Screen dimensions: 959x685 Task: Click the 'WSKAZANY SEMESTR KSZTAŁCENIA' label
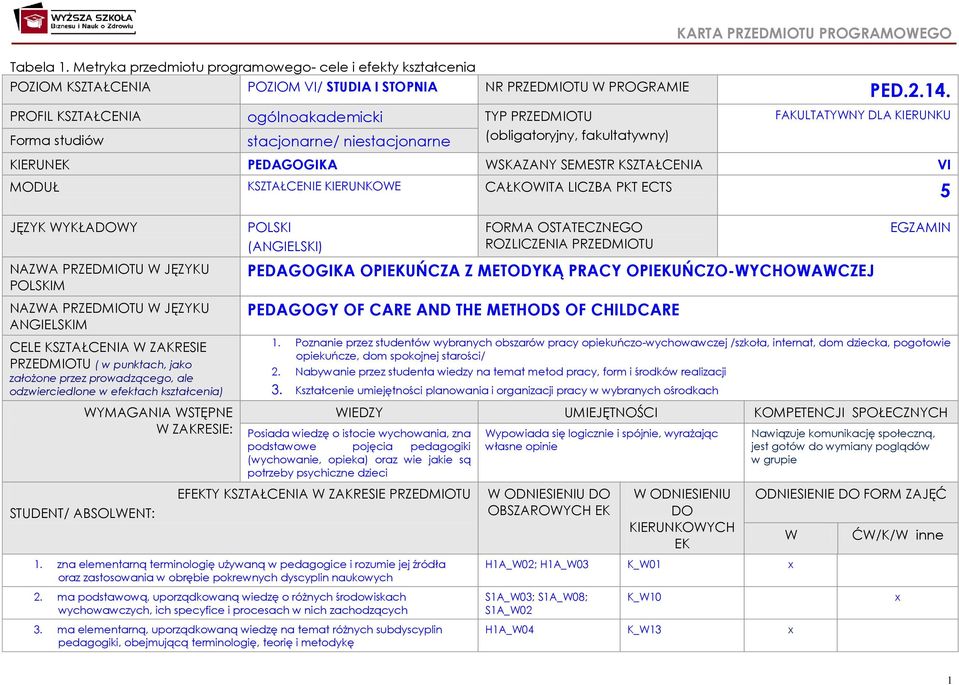coord(593,165)
